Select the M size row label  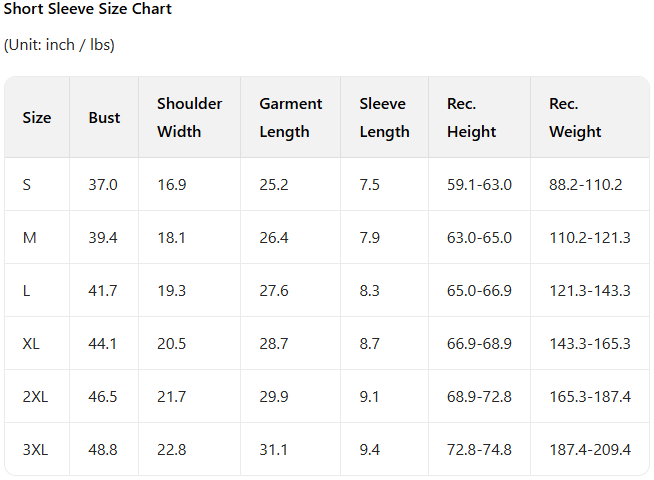pos(29,238)
